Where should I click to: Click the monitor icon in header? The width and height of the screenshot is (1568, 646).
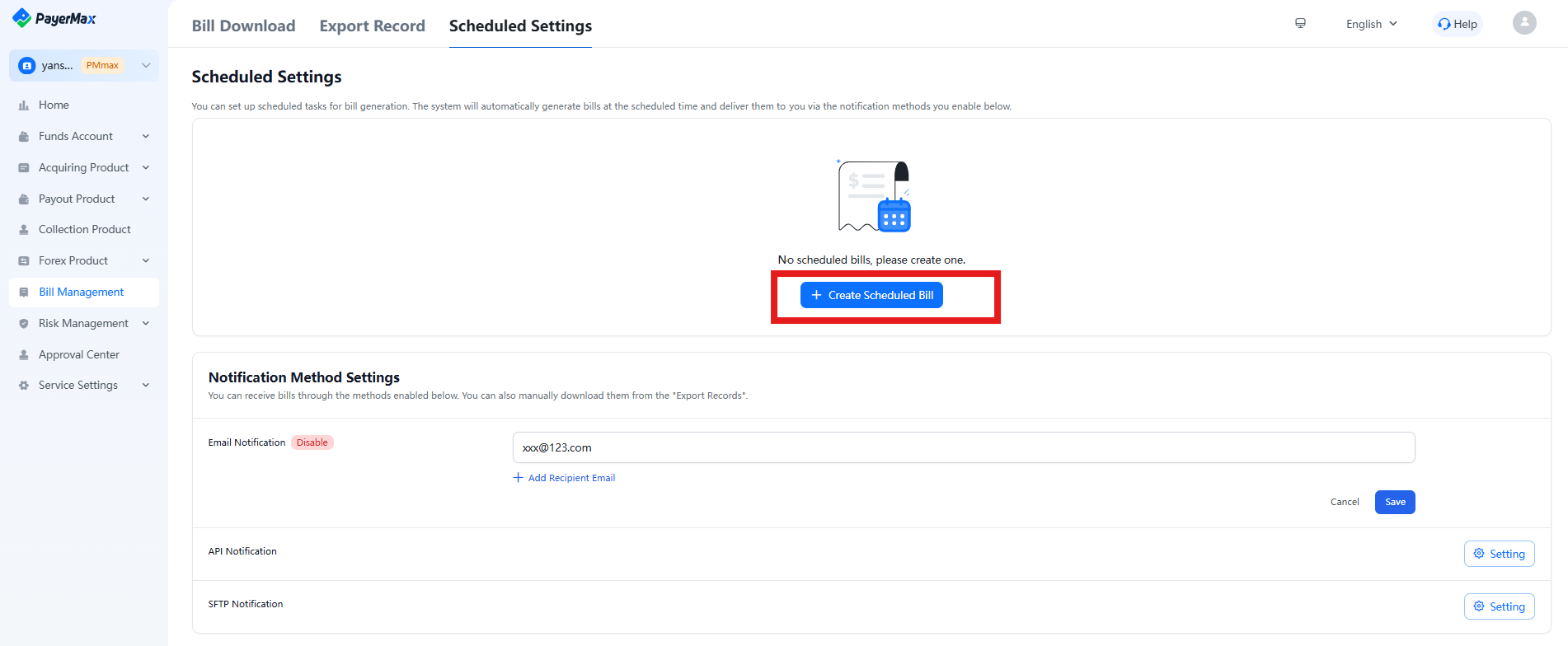(x=1300, y=24)
